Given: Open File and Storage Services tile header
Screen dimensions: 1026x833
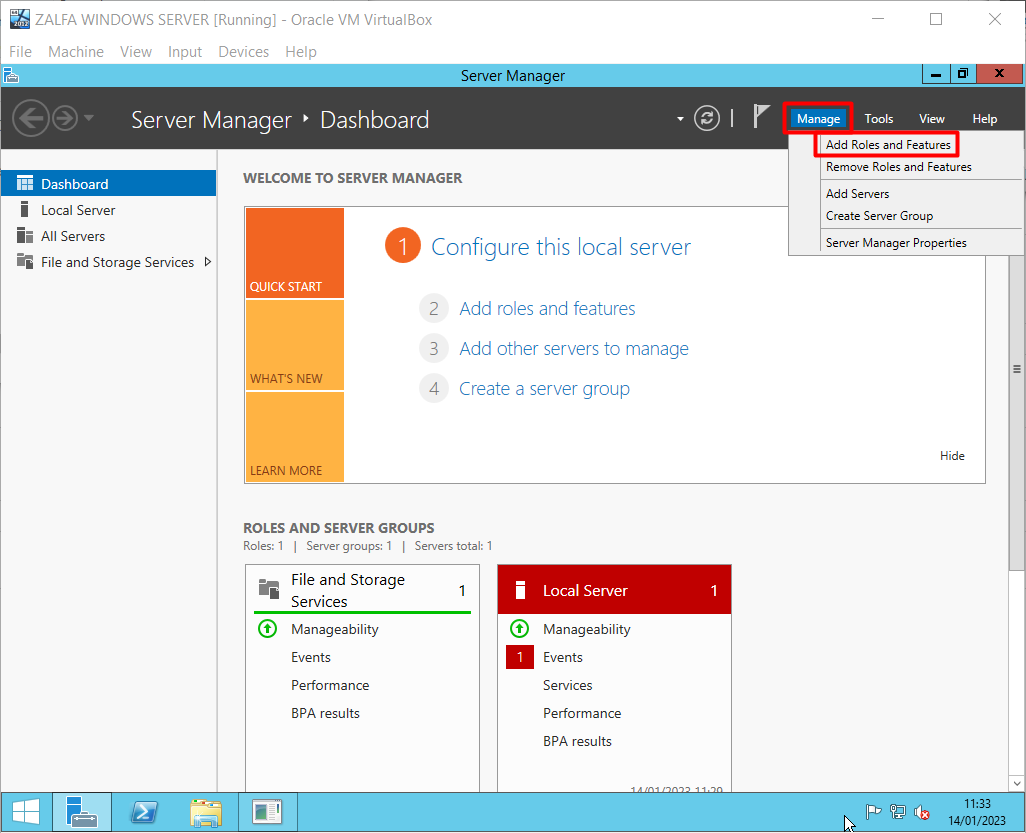Looking at the screenshot, I should [363, 590].
